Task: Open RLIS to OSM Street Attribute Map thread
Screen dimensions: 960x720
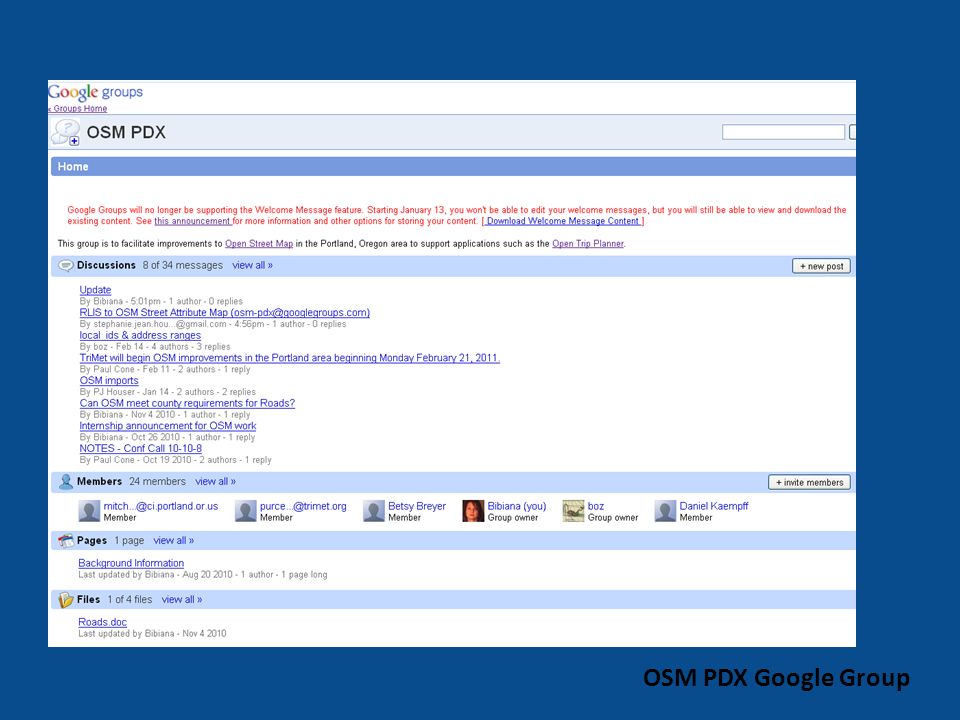Action: click(x=225, y=312)
